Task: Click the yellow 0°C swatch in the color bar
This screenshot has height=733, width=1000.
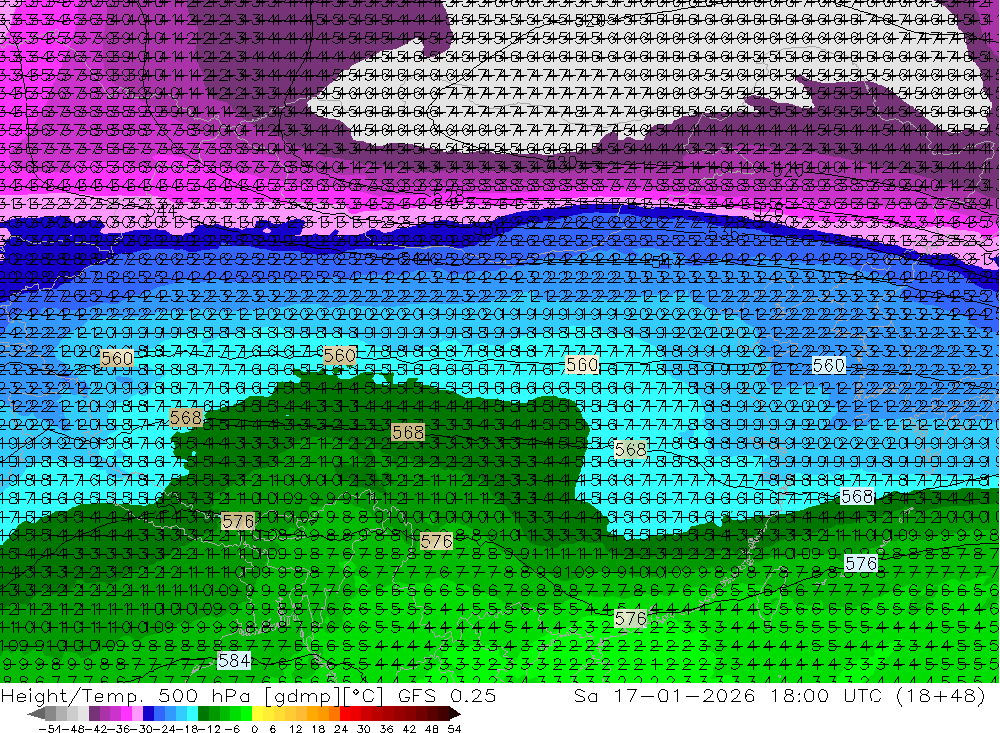Action: 257,713
